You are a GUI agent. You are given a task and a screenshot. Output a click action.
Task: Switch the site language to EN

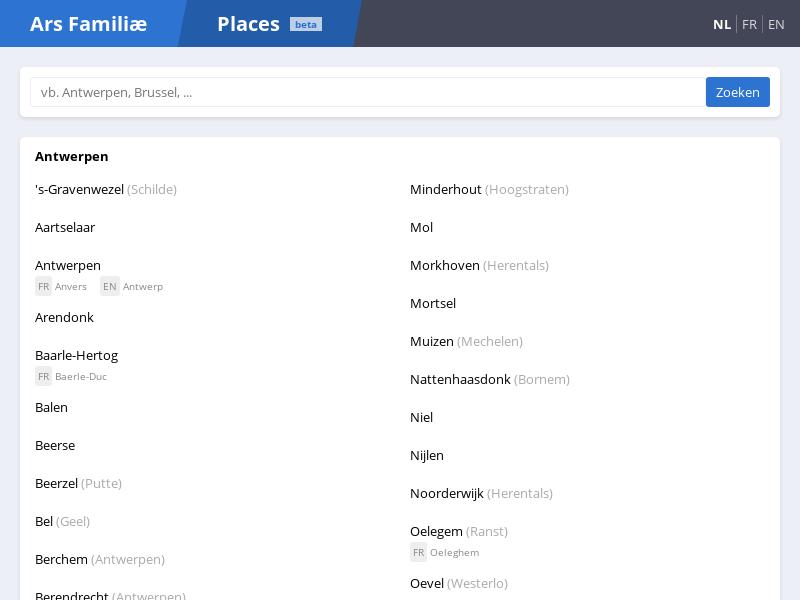776,24
